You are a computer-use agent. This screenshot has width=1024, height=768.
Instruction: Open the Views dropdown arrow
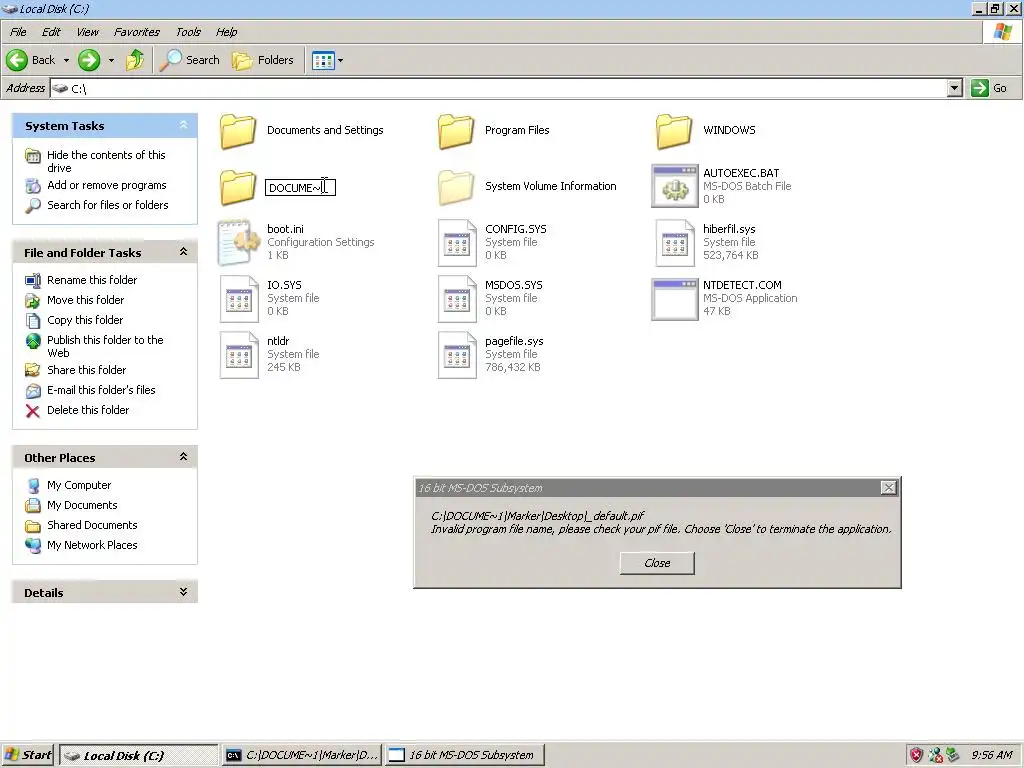341,61
